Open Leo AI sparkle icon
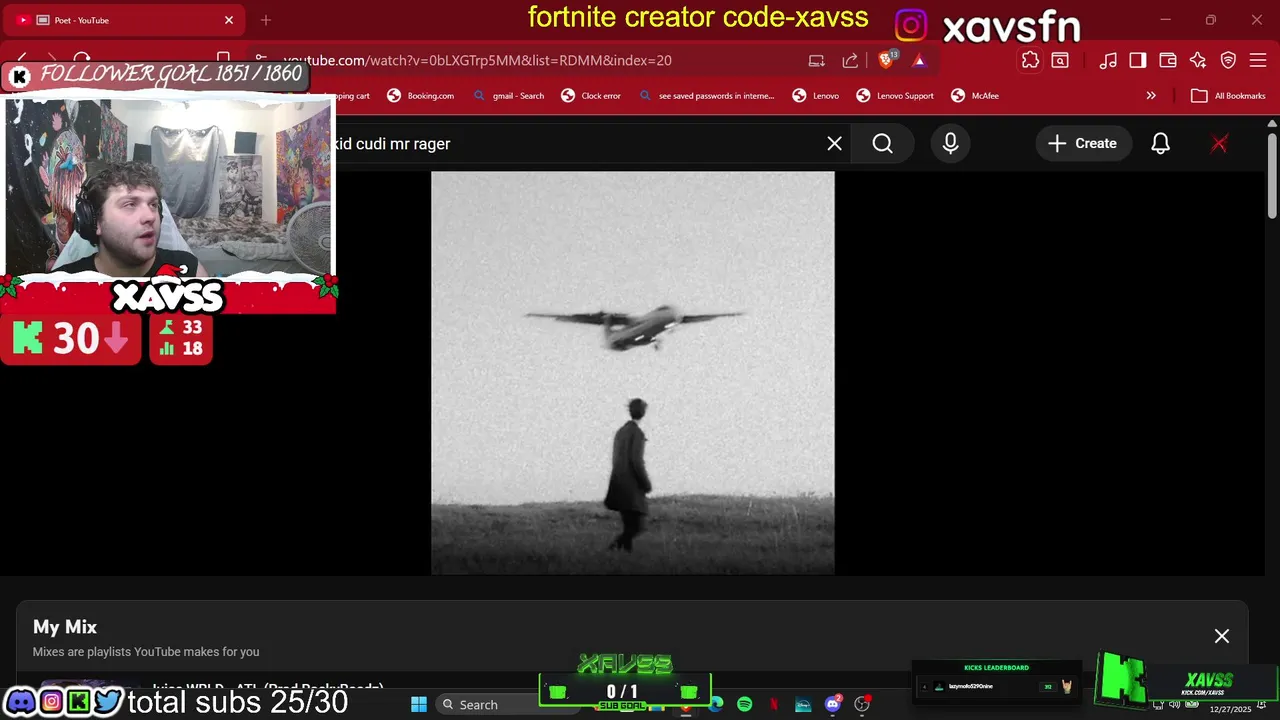This screenshot has height=720, width=1280. 1198,61
